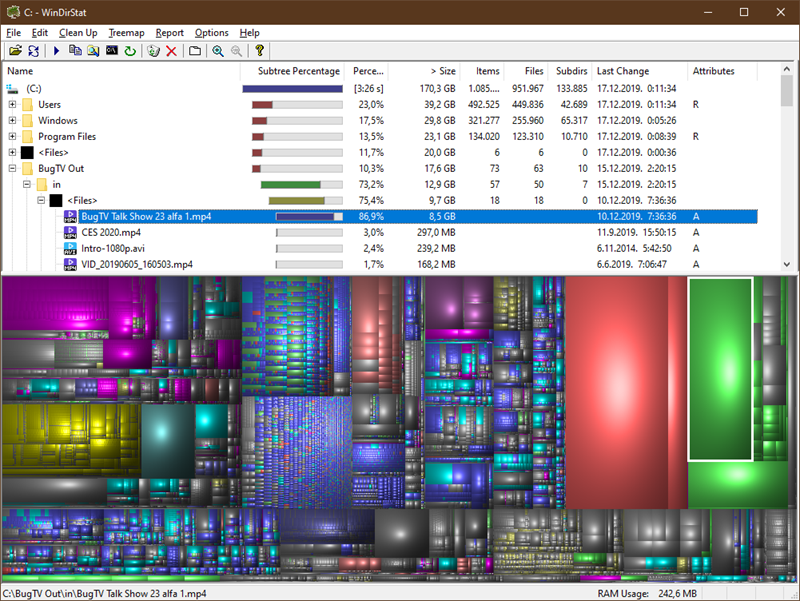Open Command Prompt here via toolbar icon

coord(112,51)
